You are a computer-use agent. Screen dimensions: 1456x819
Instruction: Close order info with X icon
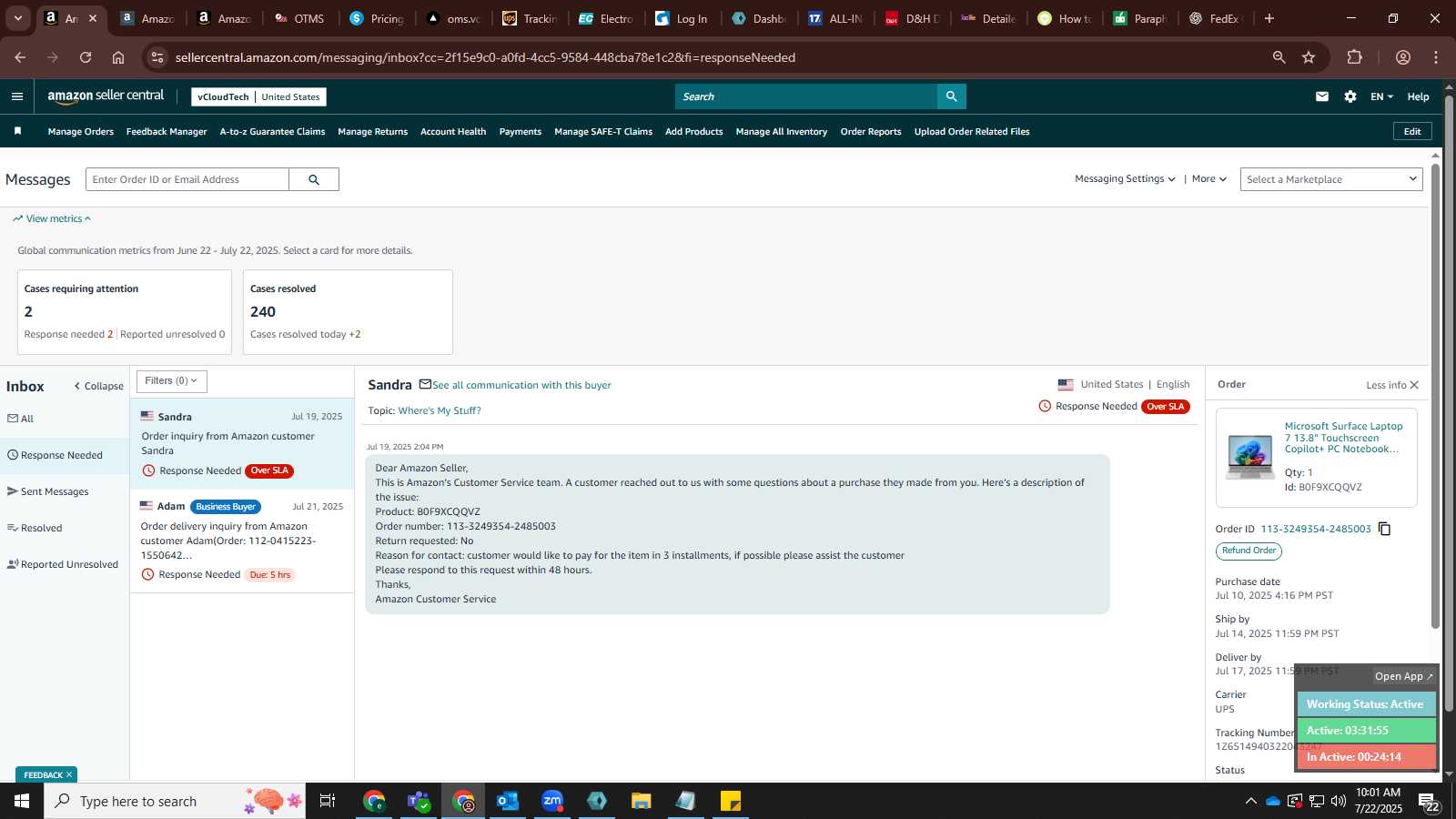(x=1414, y=385)
